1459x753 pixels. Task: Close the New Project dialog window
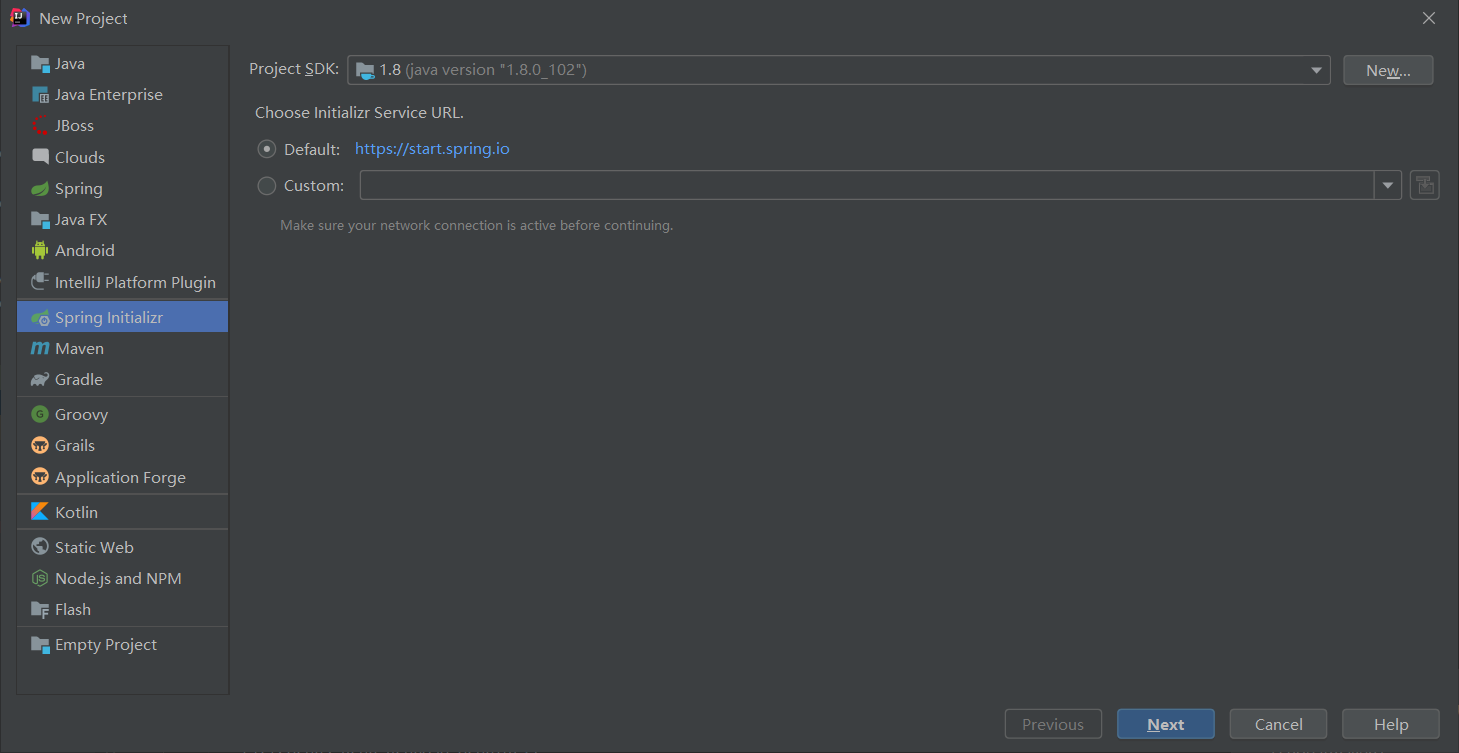click(x=1429, y=18)
